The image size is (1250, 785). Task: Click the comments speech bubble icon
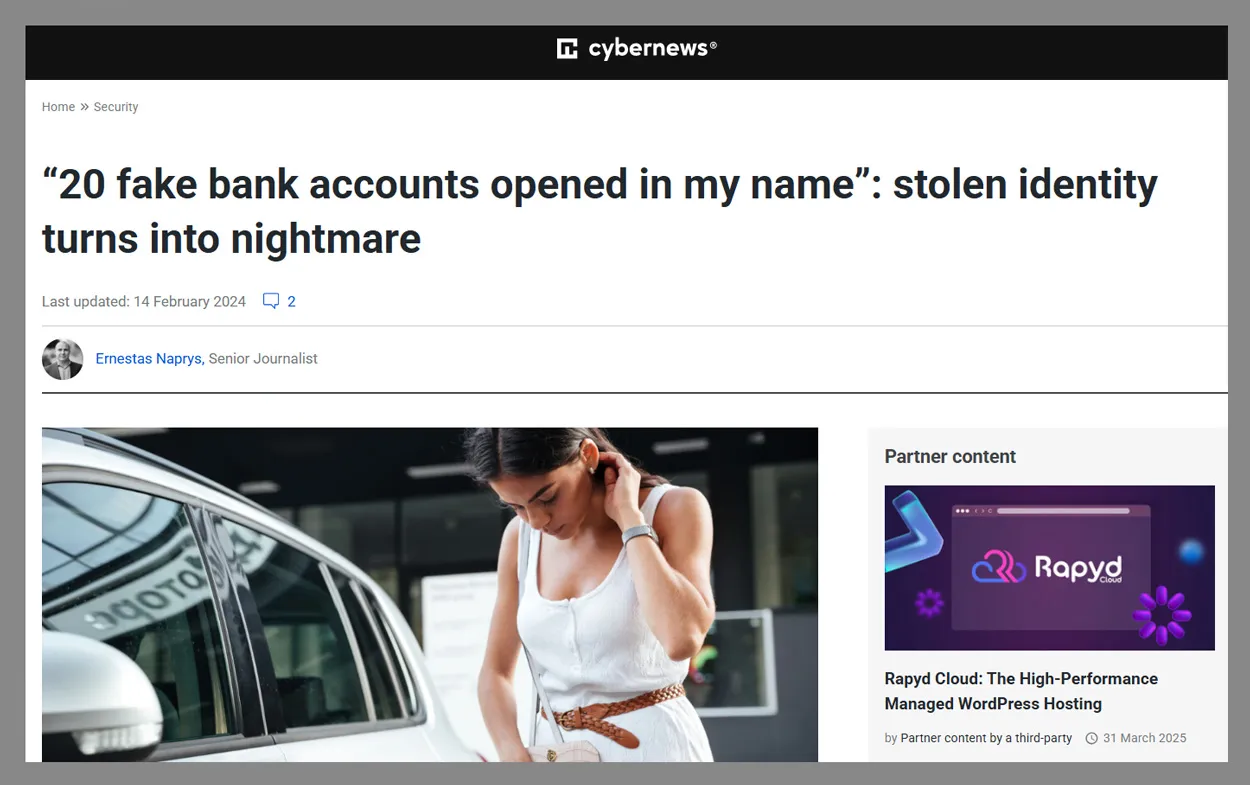click(271, 301)
